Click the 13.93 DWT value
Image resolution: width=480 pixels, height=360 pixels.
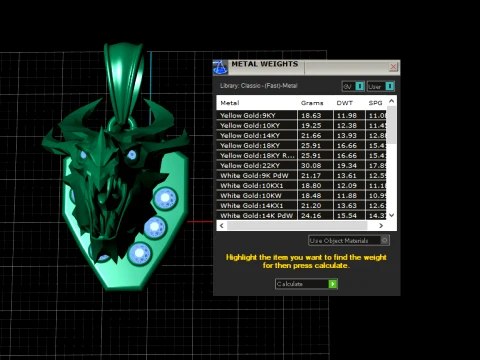point(347,136)
